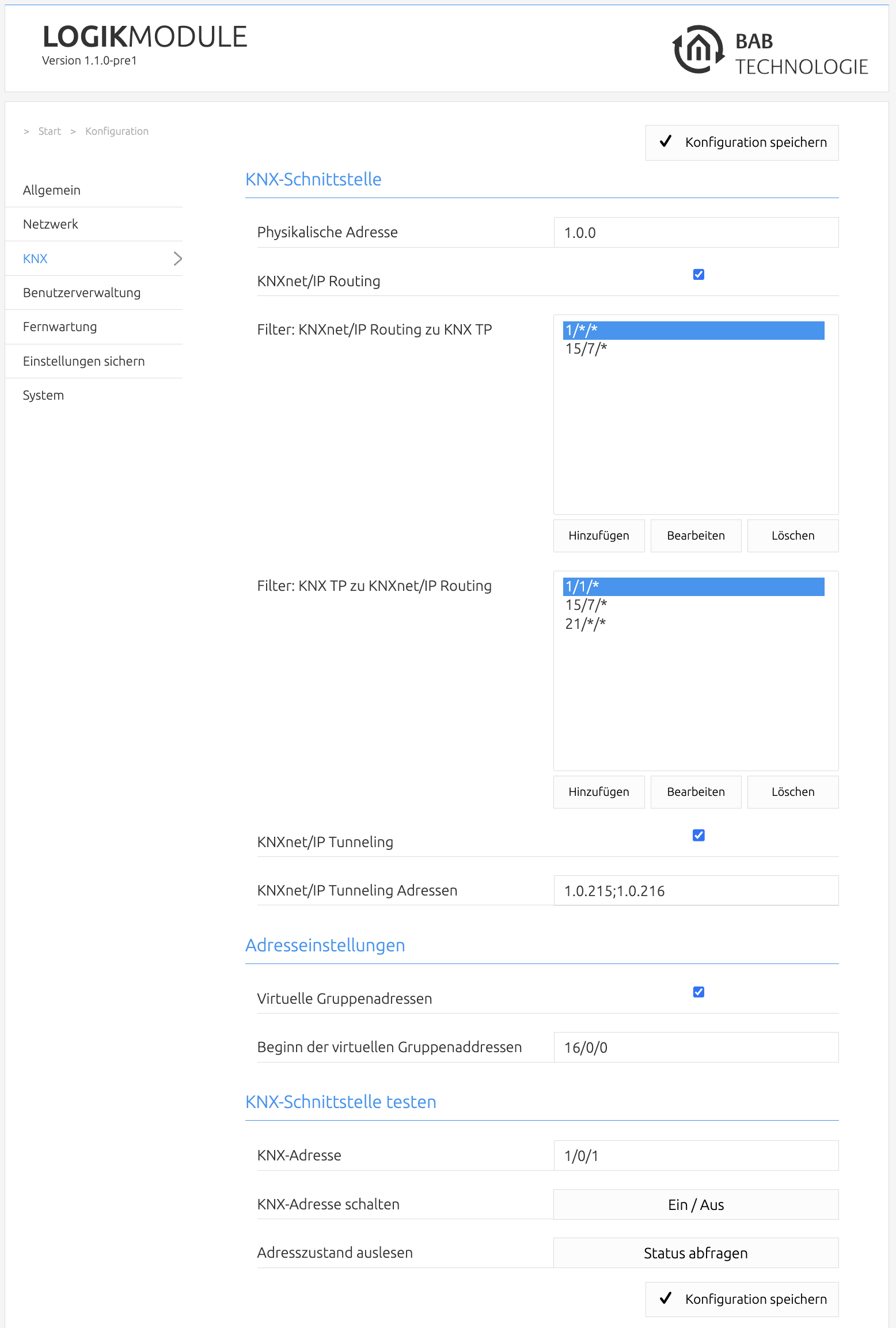The height and width of the screenshot is (1328, 896).
Task: Click Hinzufügen under the first filter list
Action: (599, 536)
